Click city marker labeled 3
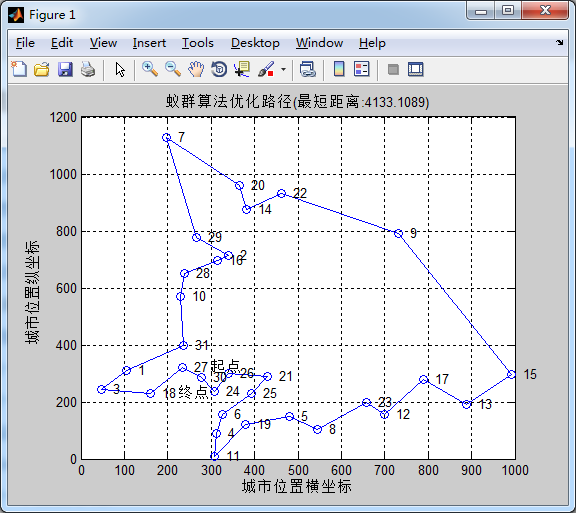The width and height of the screenshot is (576, 513). pyautogui.click(x=102, y=390)
